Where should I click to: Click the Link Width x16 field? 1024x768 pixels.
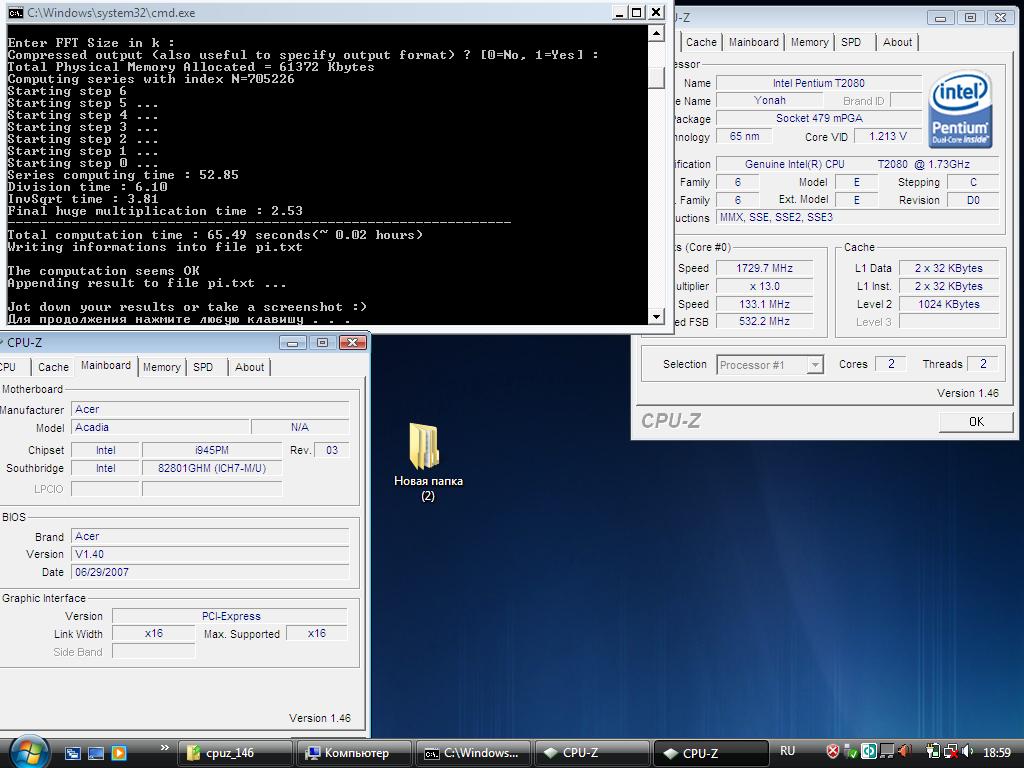[x=153, y=633]
